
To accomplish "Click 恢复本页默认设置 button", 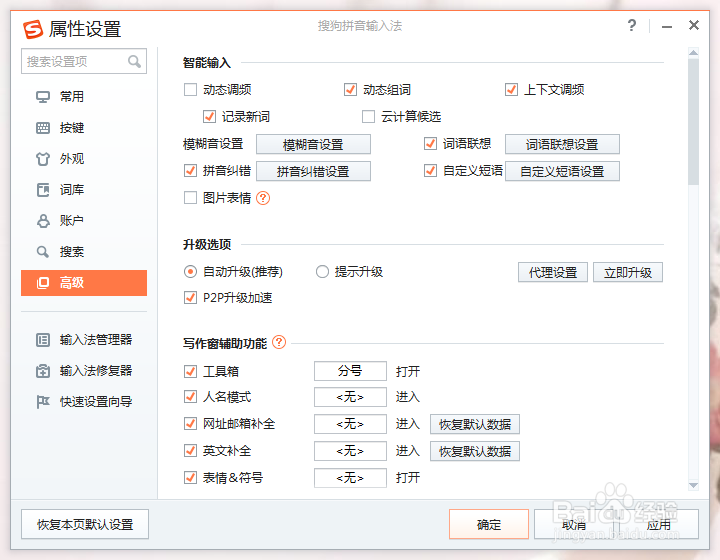I will pos(85,524).
